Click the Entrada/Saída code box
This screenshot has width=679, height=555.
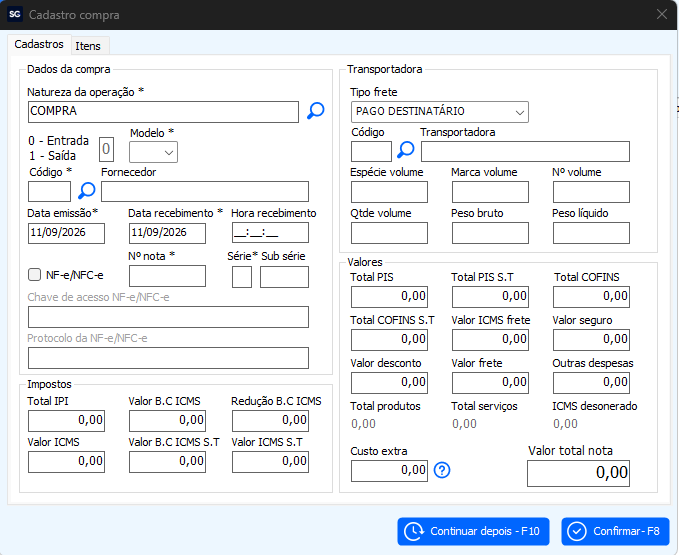[x=106, y=149]
